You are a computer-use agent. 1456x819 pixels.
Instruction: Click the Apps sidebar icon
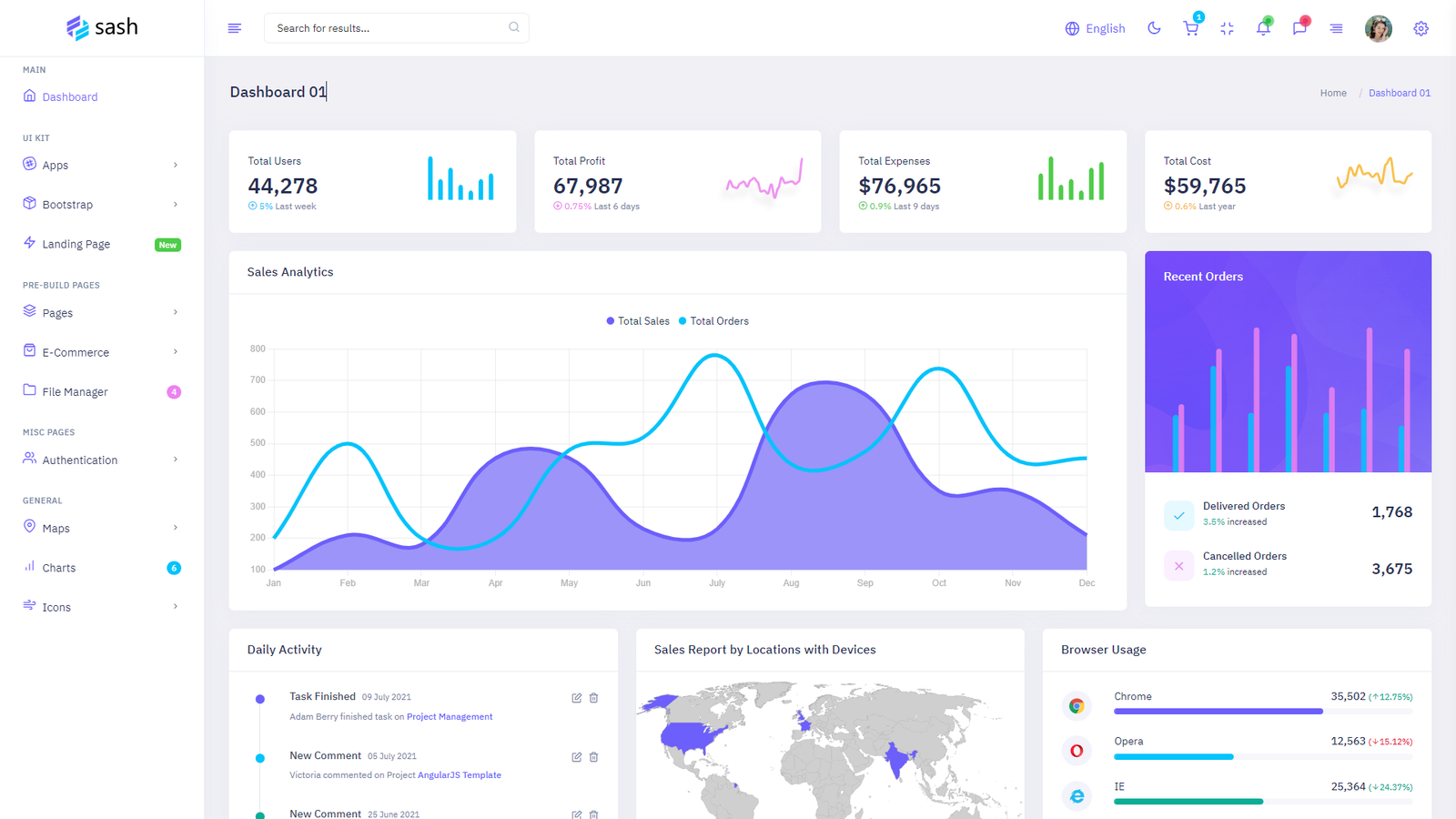tap(29, 164)
